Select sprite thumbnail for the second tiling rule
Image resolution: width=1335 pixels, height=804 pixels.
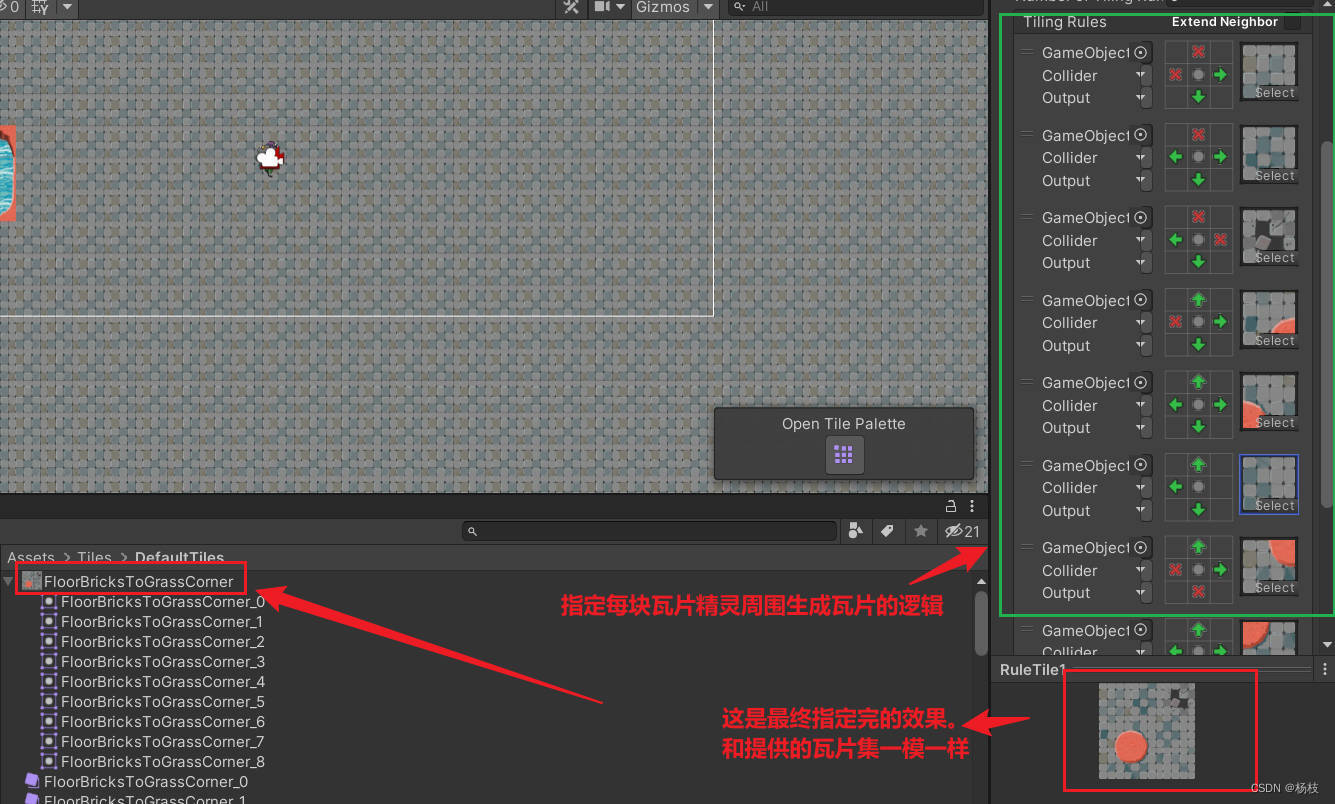click(1269, 154)
